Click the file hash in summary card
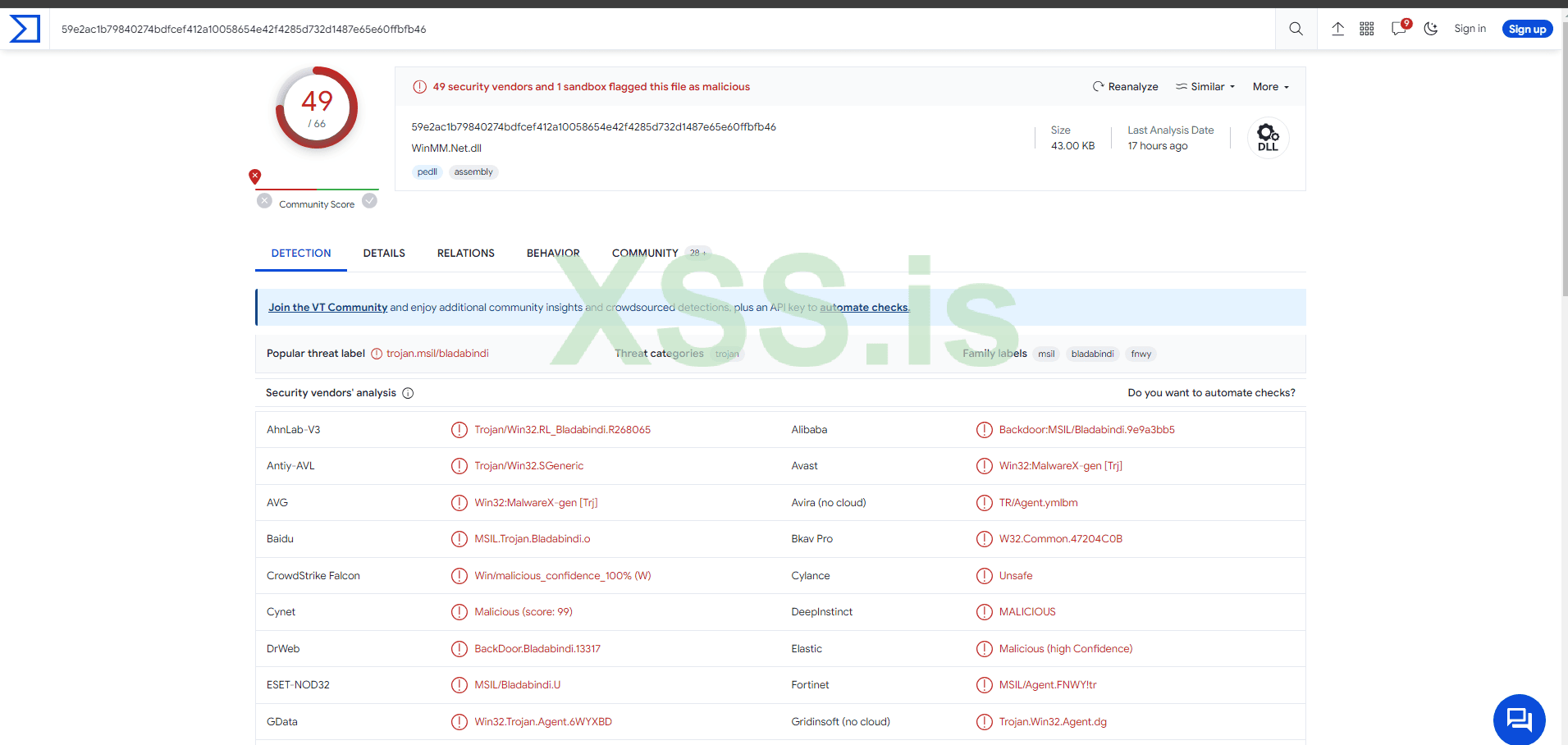Viewport: 1568px width, 745px height. [x=593, y=127]
